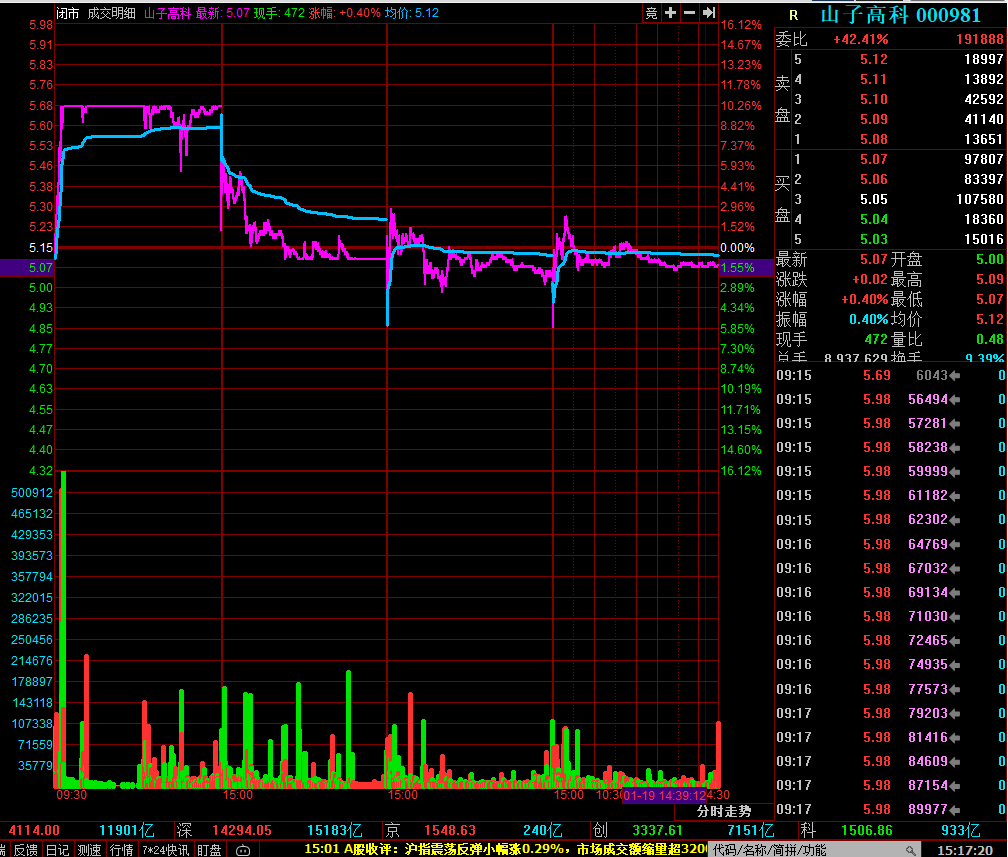The image size is (1008, 857).
Task: Click the code/name search input field
Action: click(814, 850)
